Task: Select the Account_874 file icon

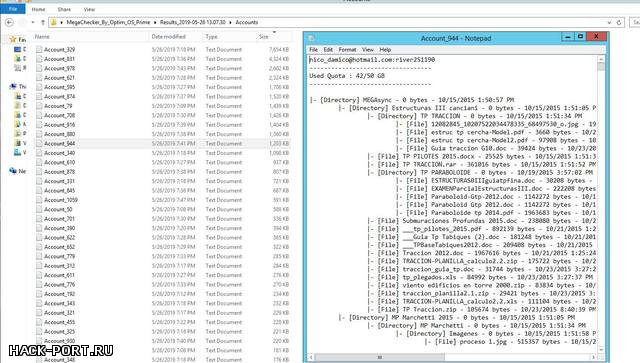Action: [39, 96]
